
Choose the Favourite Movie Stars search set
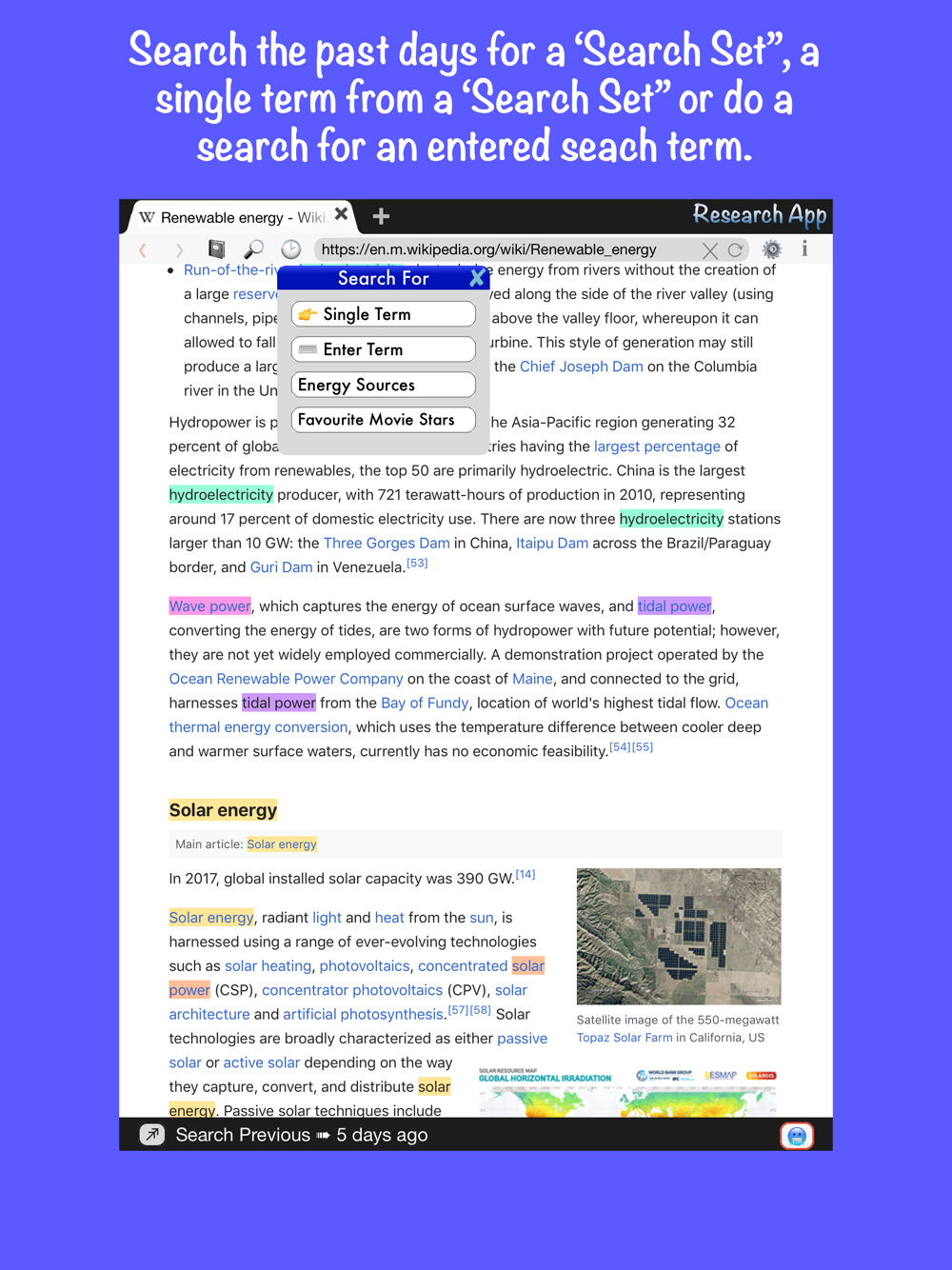[x=383, y=420]
